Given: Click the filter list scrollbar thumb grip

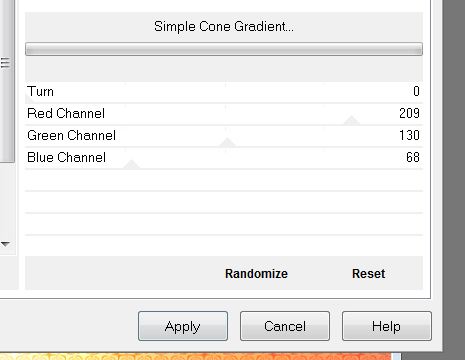Looking at the screenshot, I should [5, 63].
